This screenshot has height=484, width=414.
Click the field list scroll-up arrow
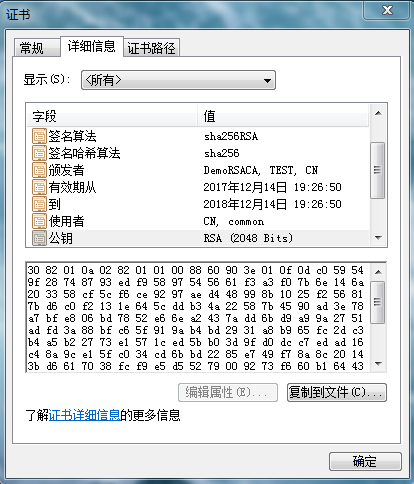pos(378,113)
